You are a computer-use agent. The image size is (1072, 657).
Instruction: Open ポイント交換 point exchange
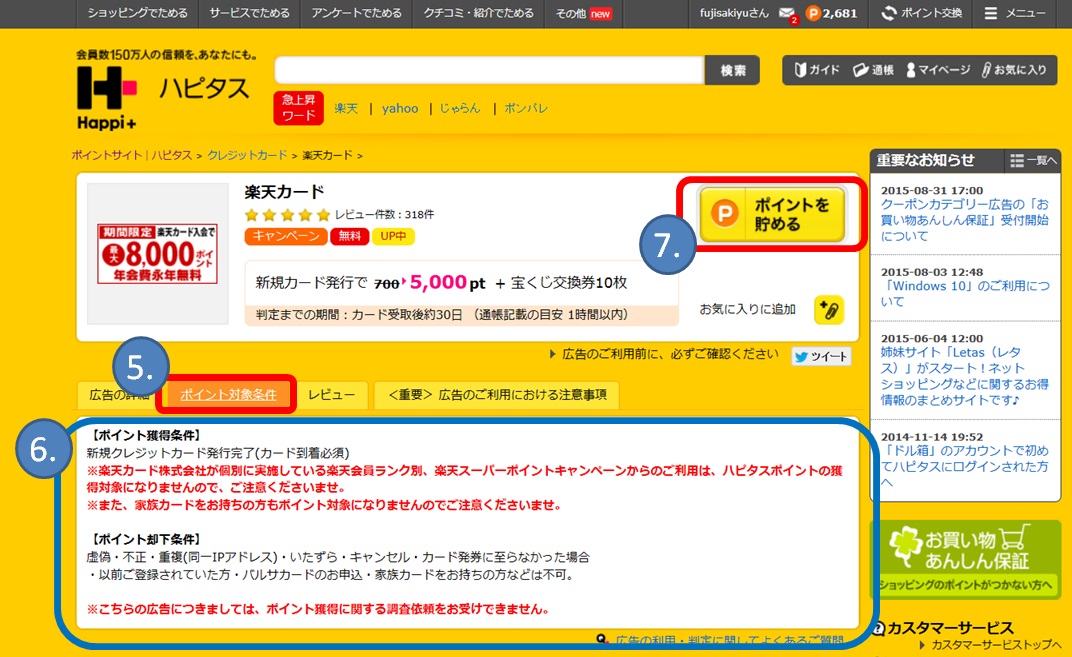tap(921, 13)
